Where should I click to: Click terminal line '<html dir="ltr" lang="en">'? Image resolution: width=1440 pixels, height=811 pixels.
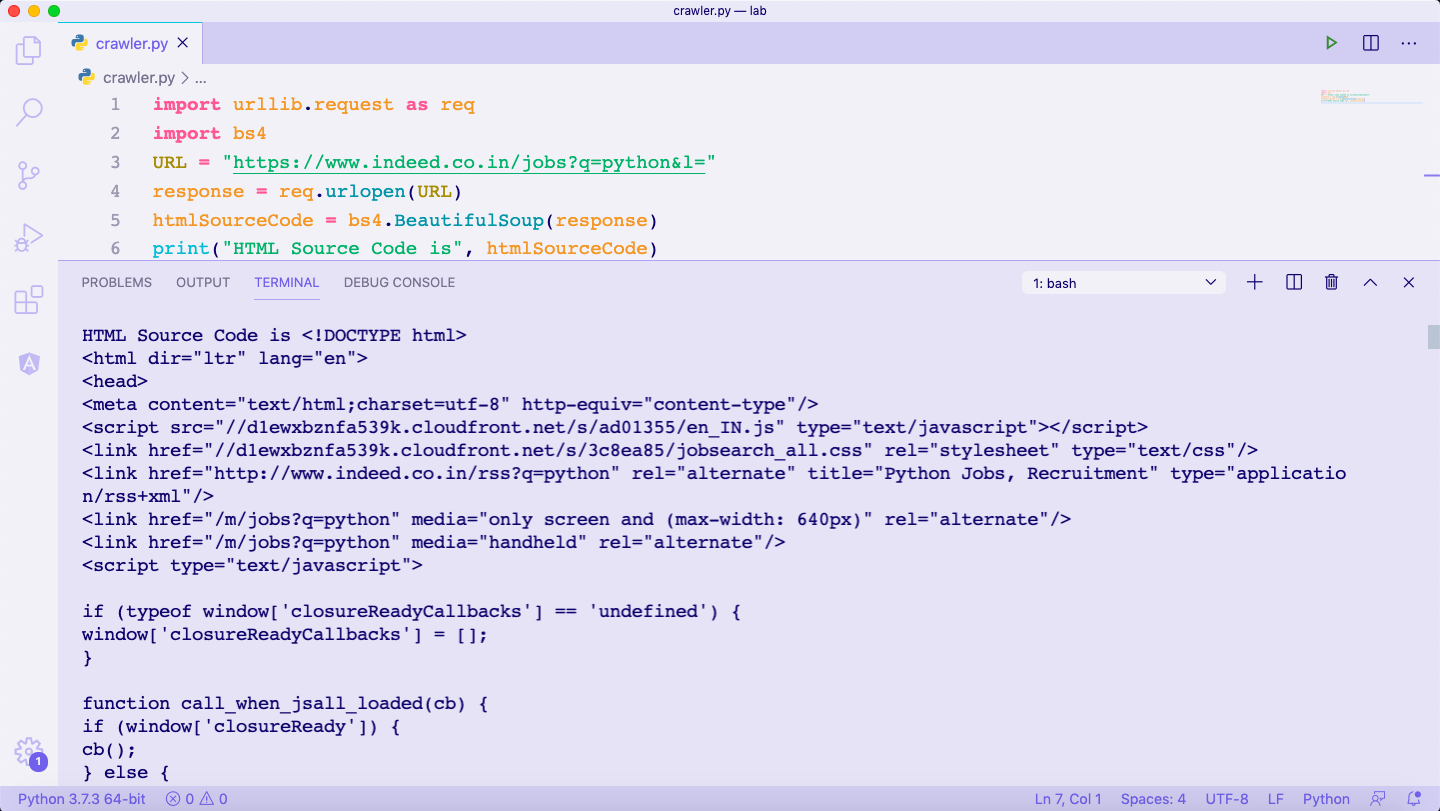click(x=225, y=358)
